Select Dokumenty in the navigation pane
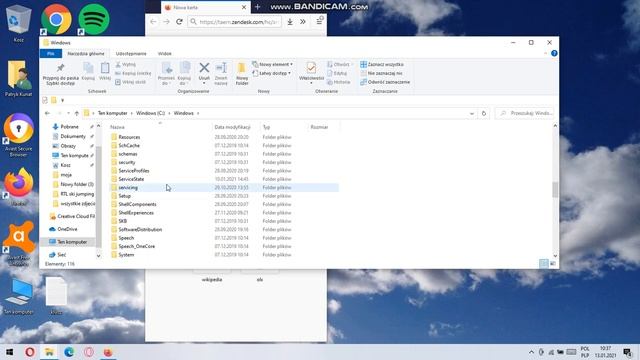Image resolution: width=640 pixels, height=360 pixels. click(x=73, y=136)
